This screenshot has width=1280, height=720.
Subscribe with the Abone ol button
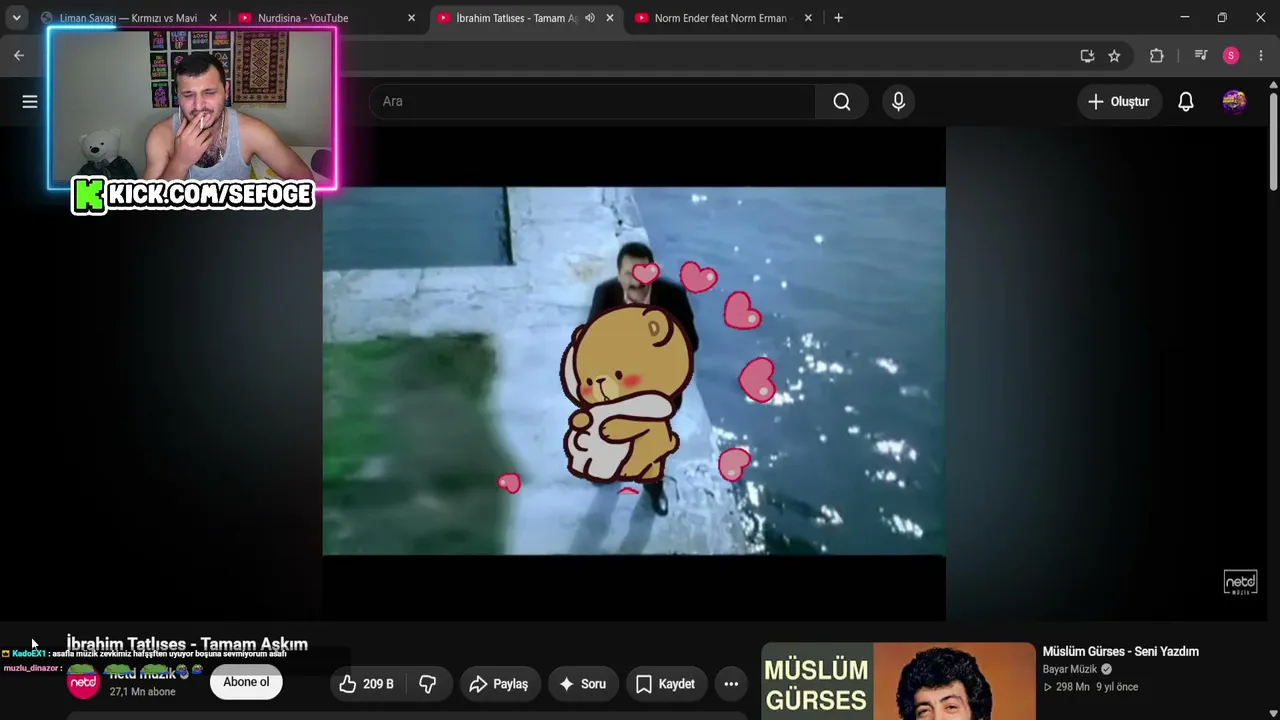(x=246, y=682)
